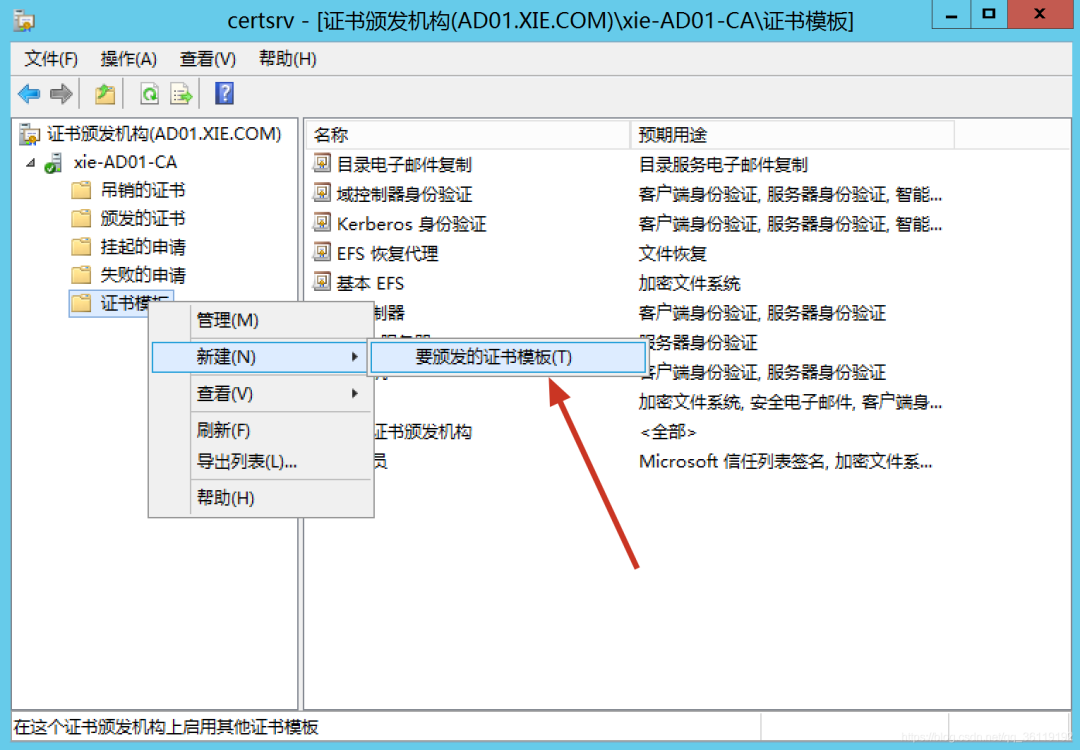Click the Up One Level folder icon
The width and height of the screenshot is (1080, 750).
(x=104, y=94)
